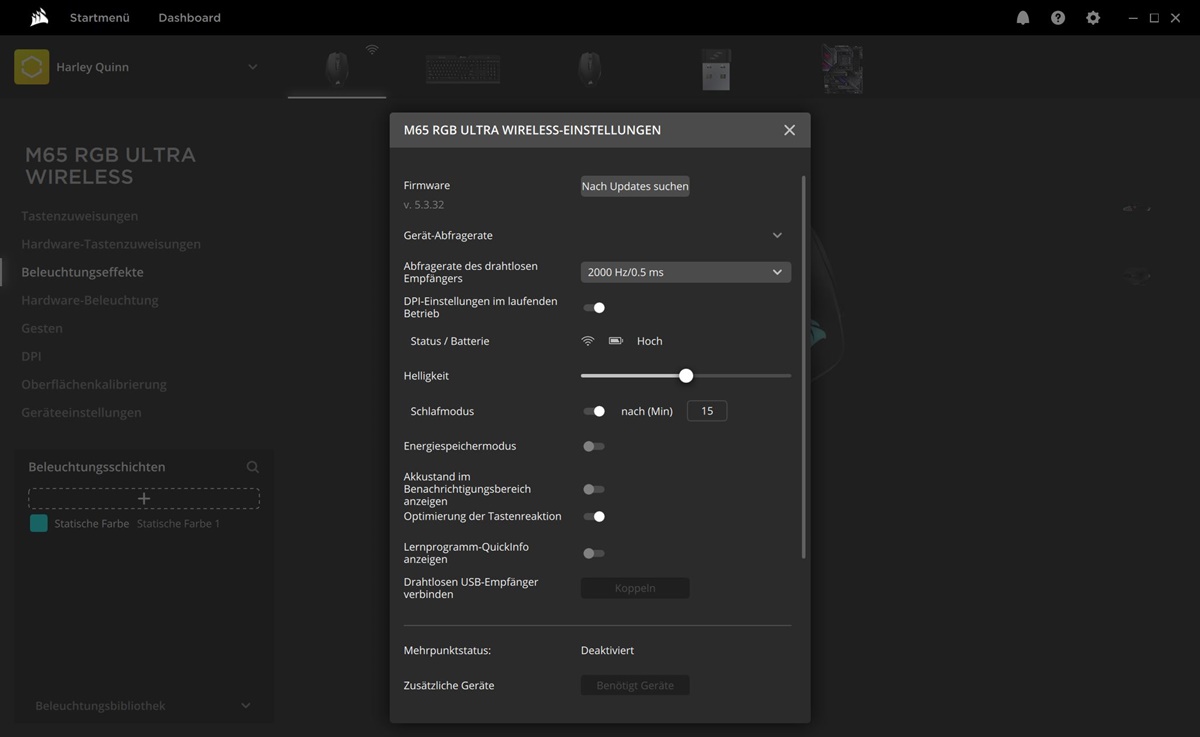This screenshot has width=1200, height=737.
Task: Click the Corsair sails logo
Action: point(39,17)
